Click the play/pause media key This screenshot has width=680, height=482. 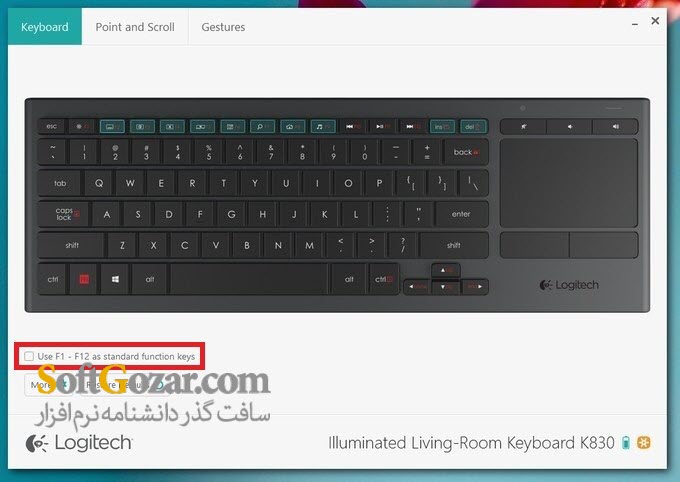(x=382, y=127)
